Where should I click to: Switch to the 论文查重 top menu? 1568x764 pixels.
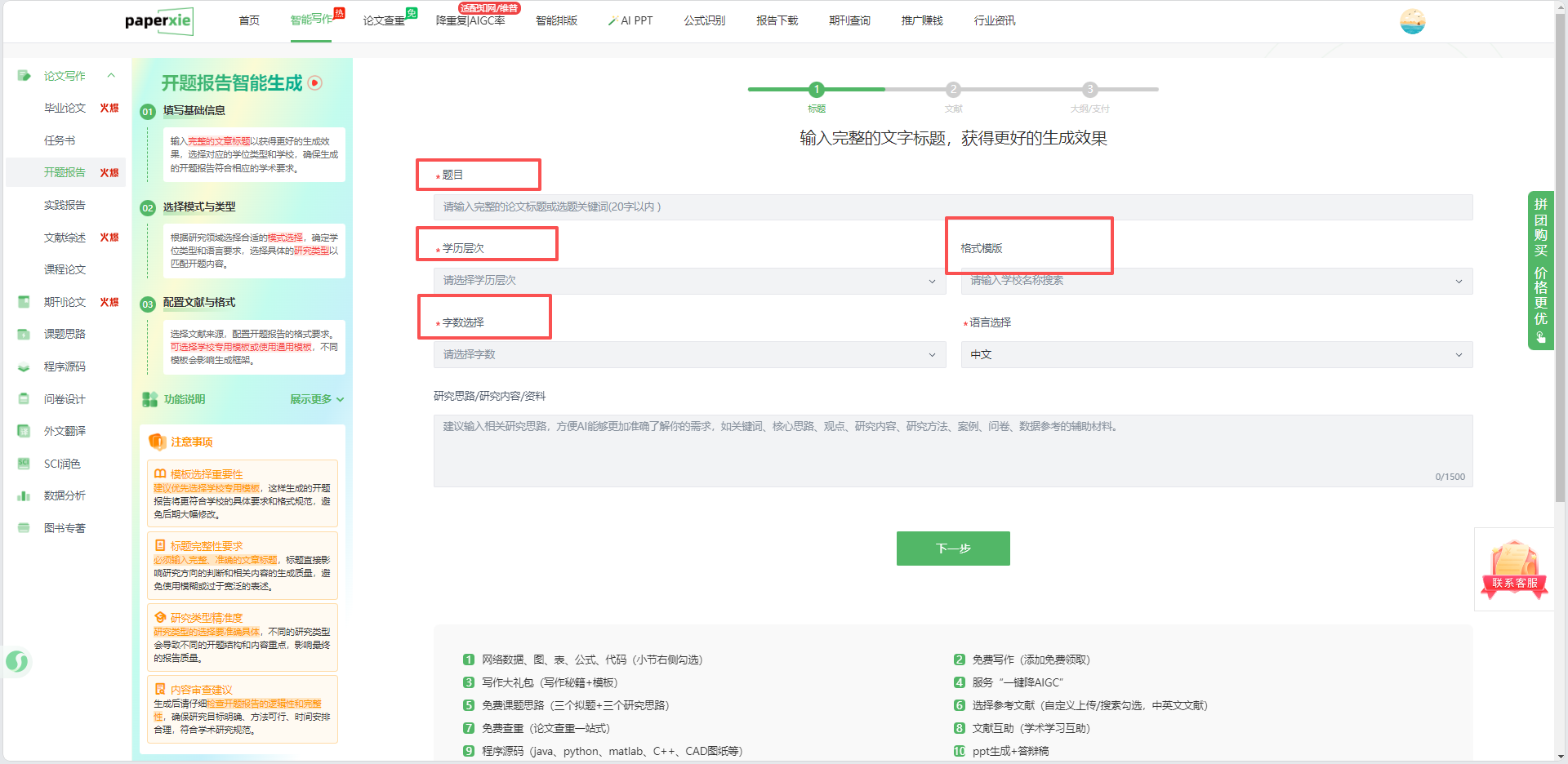(x=384, y=20)
